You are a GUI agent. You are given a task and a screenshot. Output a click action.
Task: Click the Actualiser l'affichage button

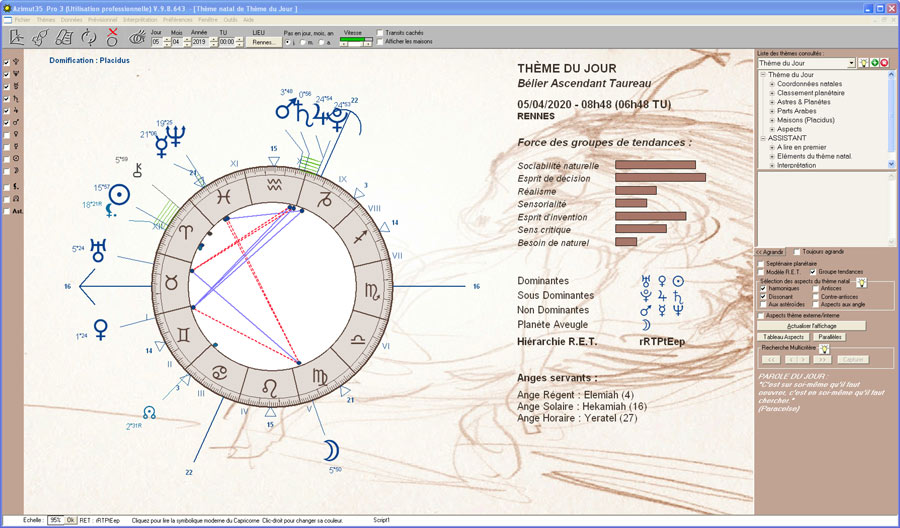click(x=811, y=326)
